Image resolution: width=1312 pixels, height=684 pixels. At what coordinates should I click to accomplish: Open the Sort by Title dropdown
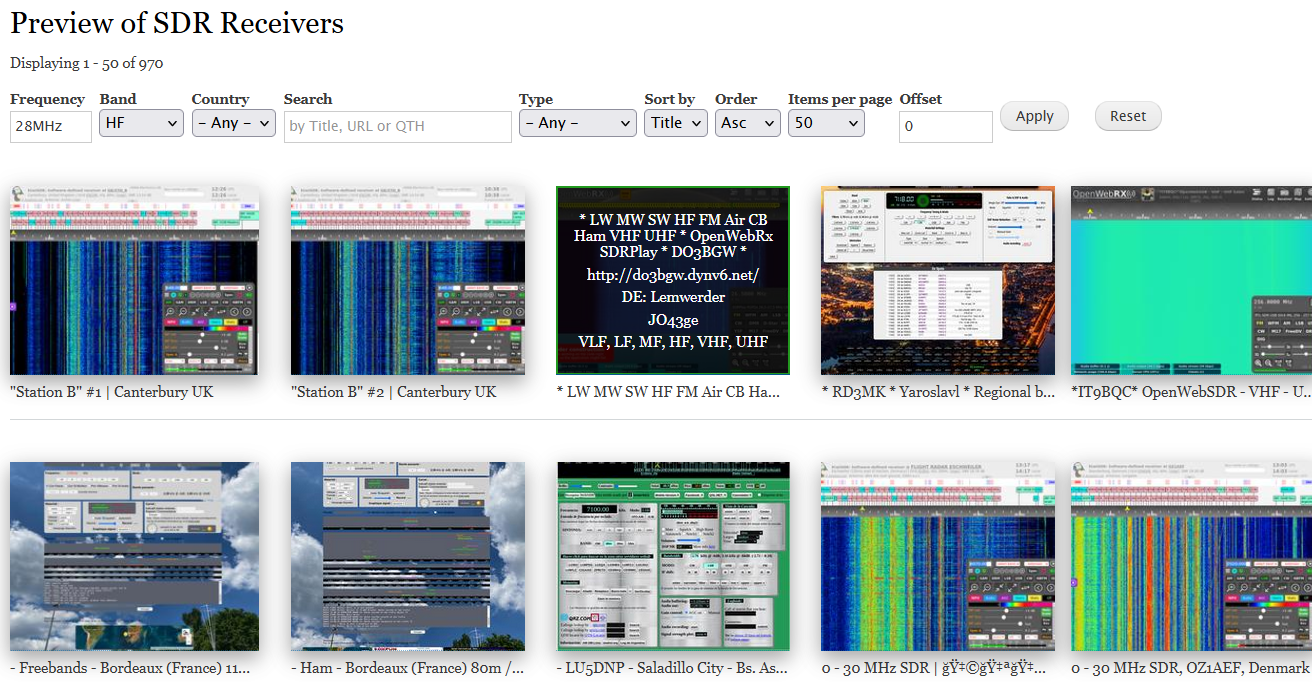coord(676,123)
